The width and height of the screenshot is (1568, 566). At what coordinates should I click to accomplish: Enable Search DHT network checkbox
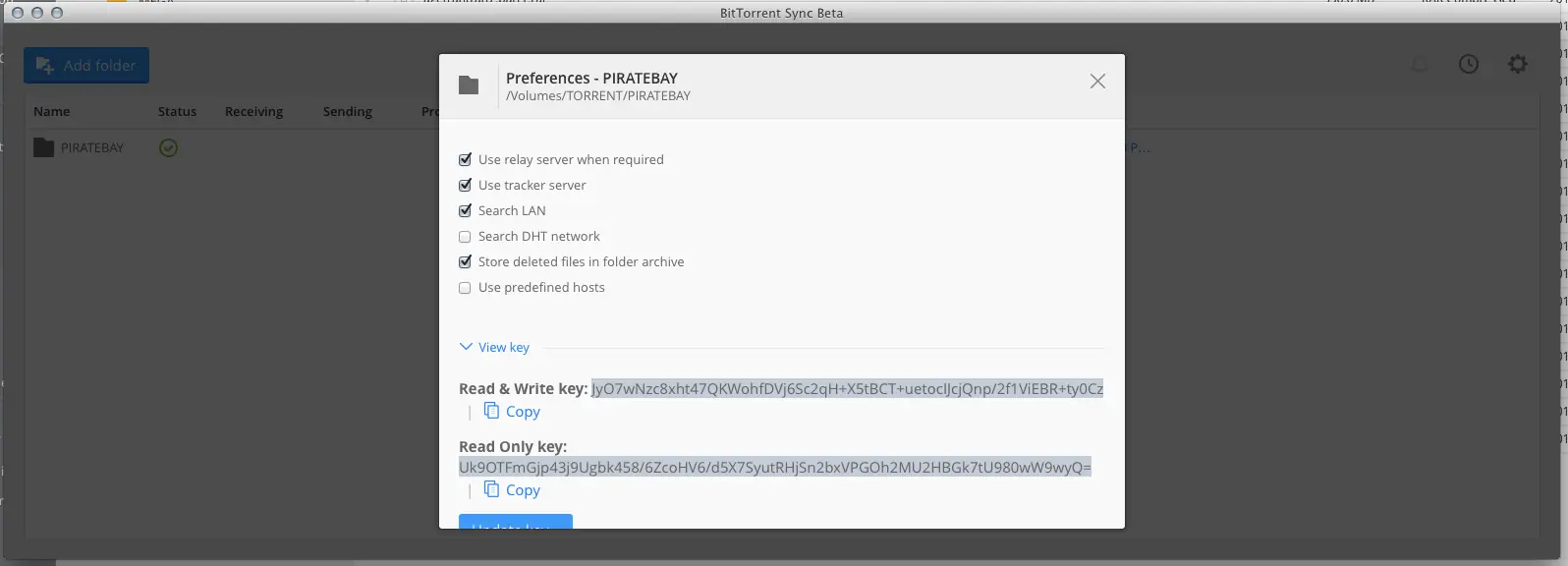[x=465, y=237]
